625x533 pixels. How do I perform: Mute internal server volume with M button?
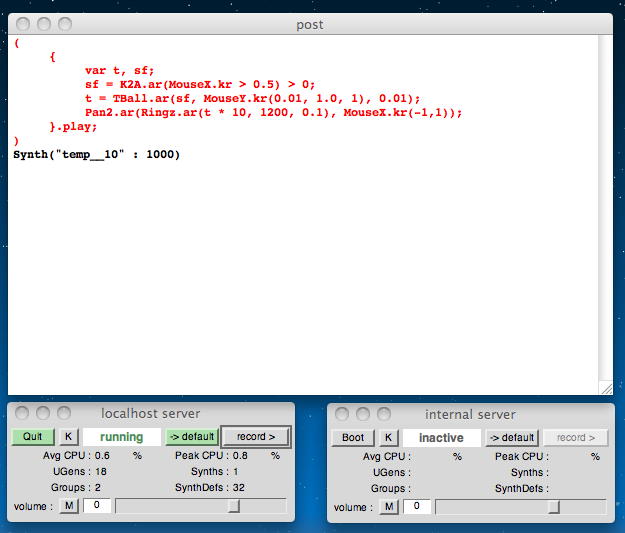[x=389, y=507]
